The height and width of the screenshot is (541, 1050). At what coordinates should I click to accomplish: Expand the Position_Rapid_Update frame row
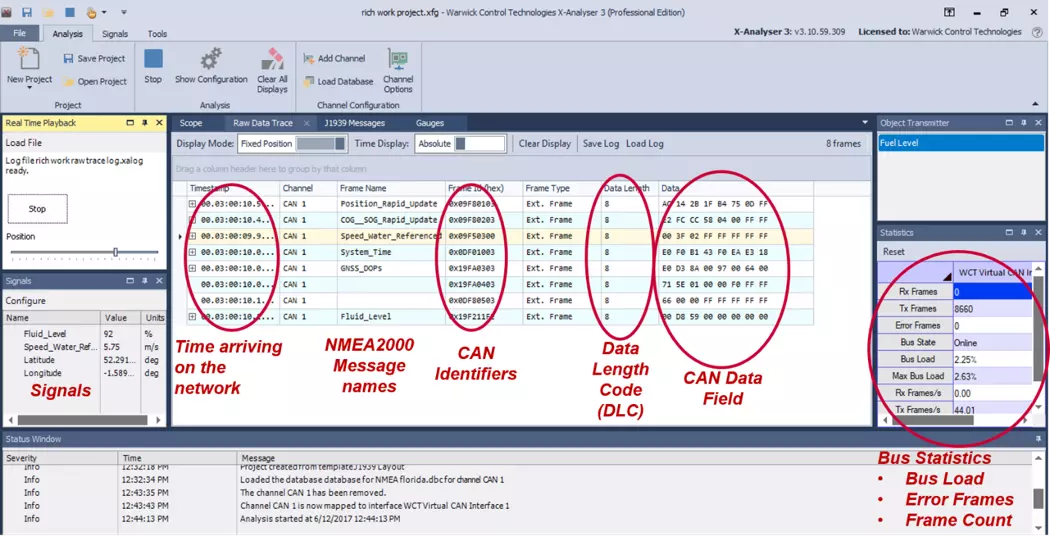click(x=192, y=204)
